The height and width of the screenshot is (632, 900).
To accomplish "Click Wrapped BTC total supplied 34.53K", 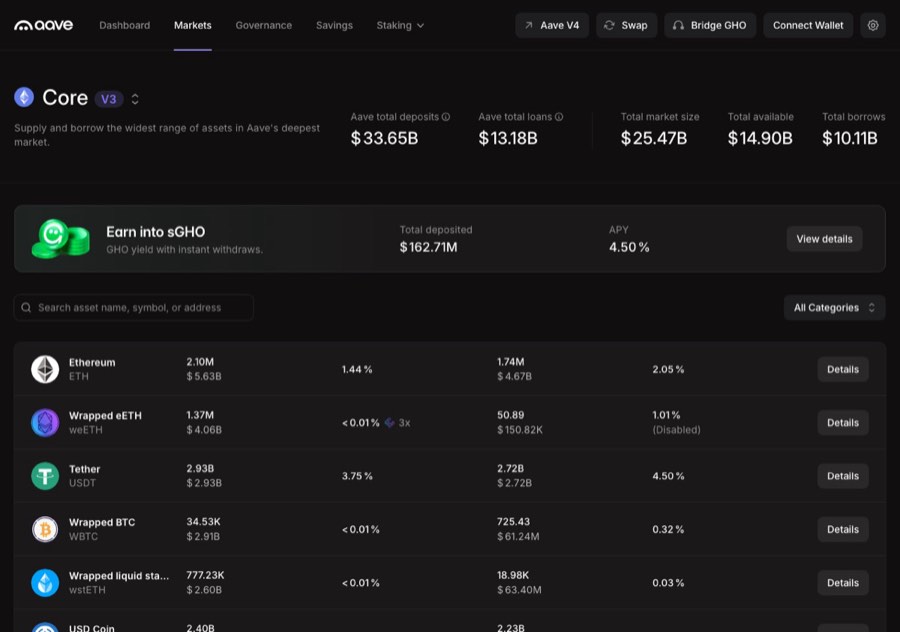I will [203, 522].
